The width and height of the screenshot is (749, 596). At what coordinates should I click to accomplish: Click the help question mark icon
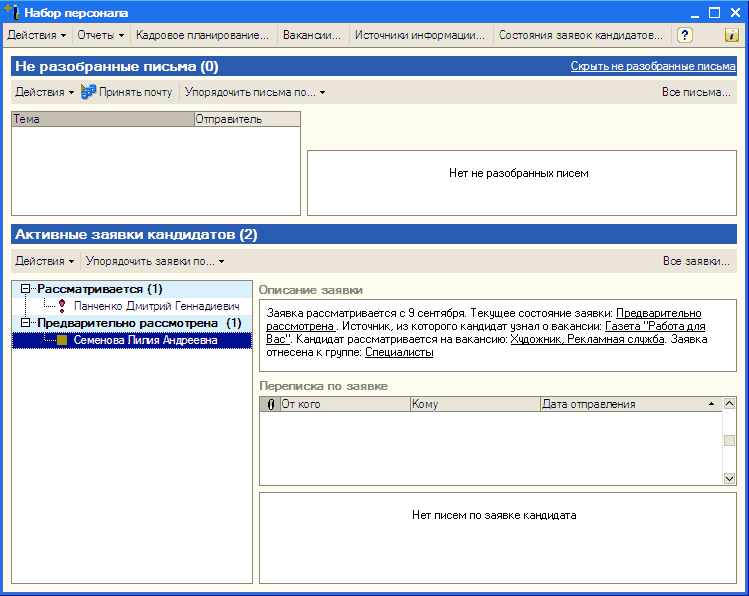click(x=685, y=35)
